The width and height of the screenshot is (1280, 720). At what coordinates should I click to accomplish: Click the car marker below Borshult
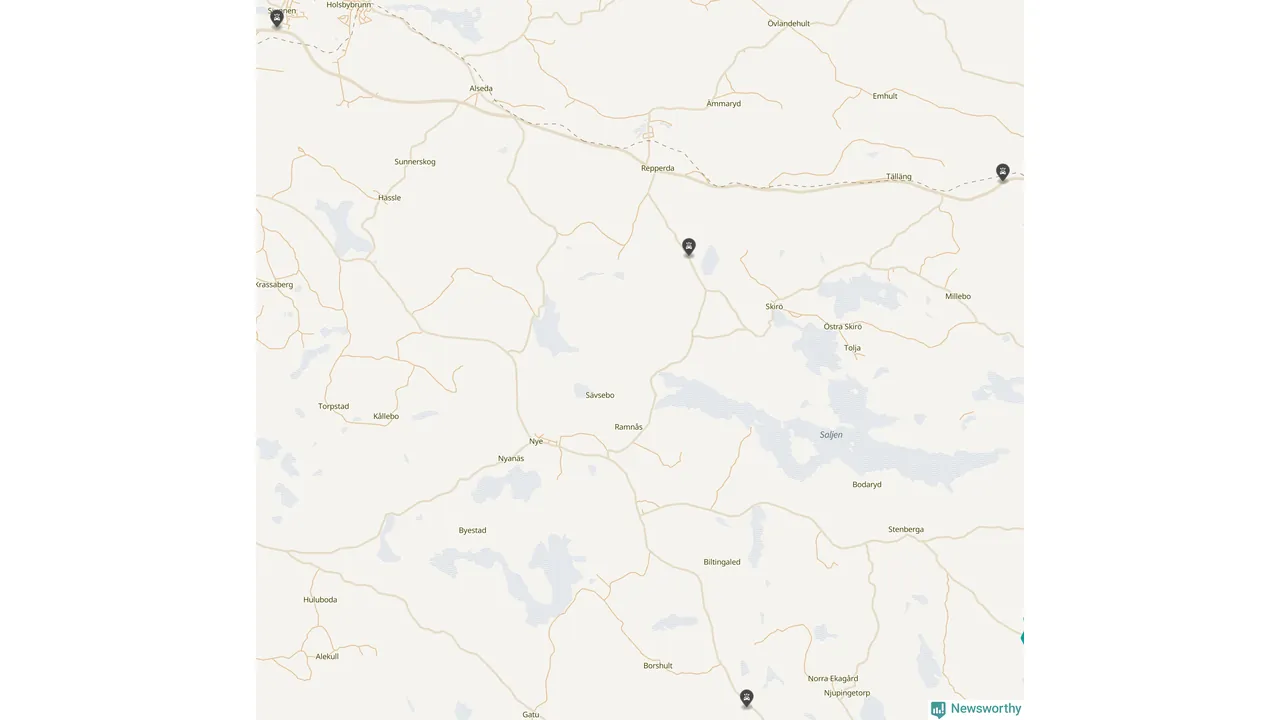pyautogui.click(x=746, y=698)
